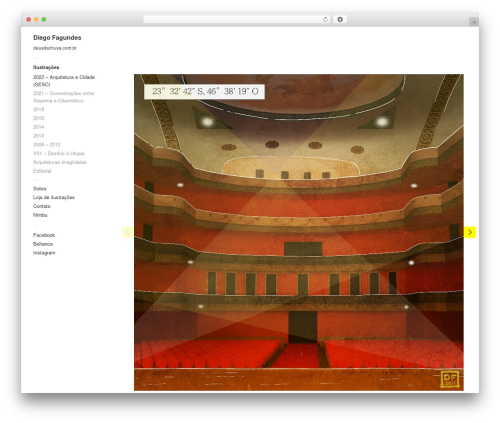Open the Diego Fagundes site title
500x423 pixels.
57,38
